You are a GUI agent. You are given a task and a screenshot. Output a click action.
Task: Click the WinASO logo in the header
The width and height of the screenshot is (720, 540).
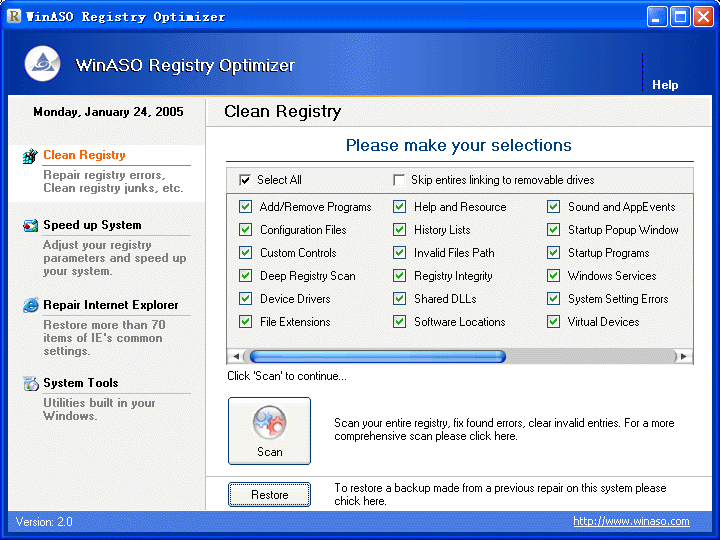42,64
